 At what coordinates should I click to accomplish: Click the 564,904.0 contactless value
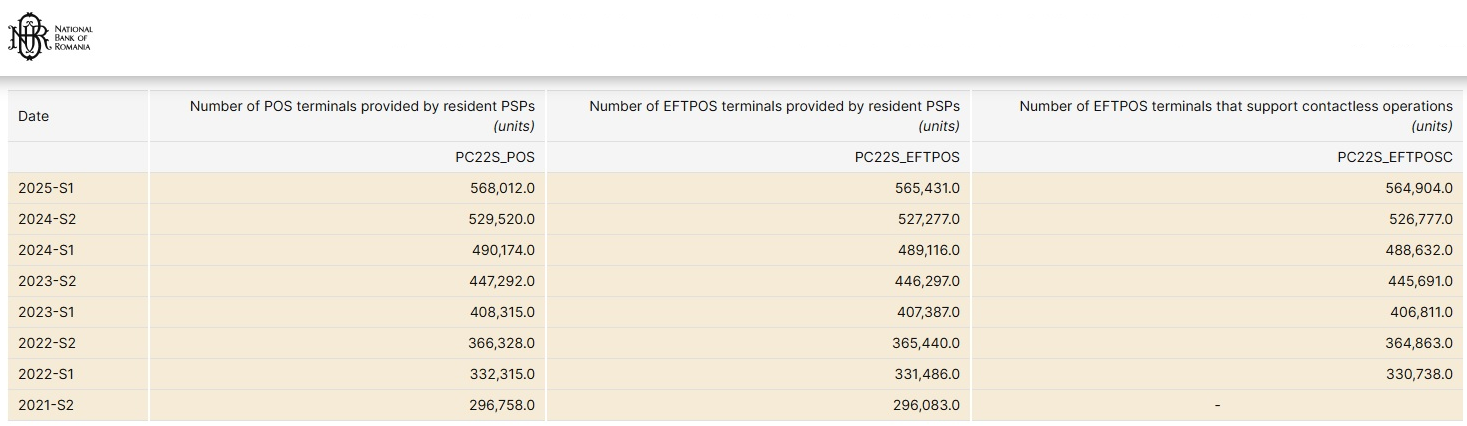coord(1419,188)
